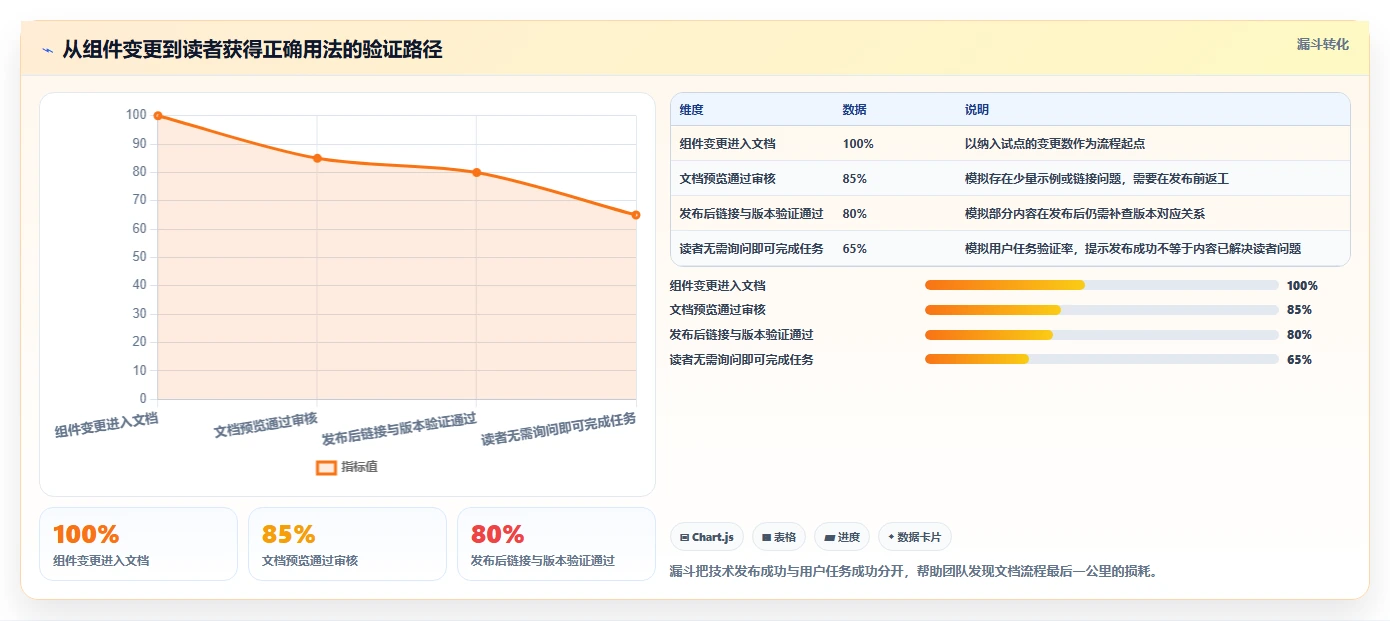
Task: Click description 以纳入试点的变更数作为流程起点
Action: (x=1055, y=144)
